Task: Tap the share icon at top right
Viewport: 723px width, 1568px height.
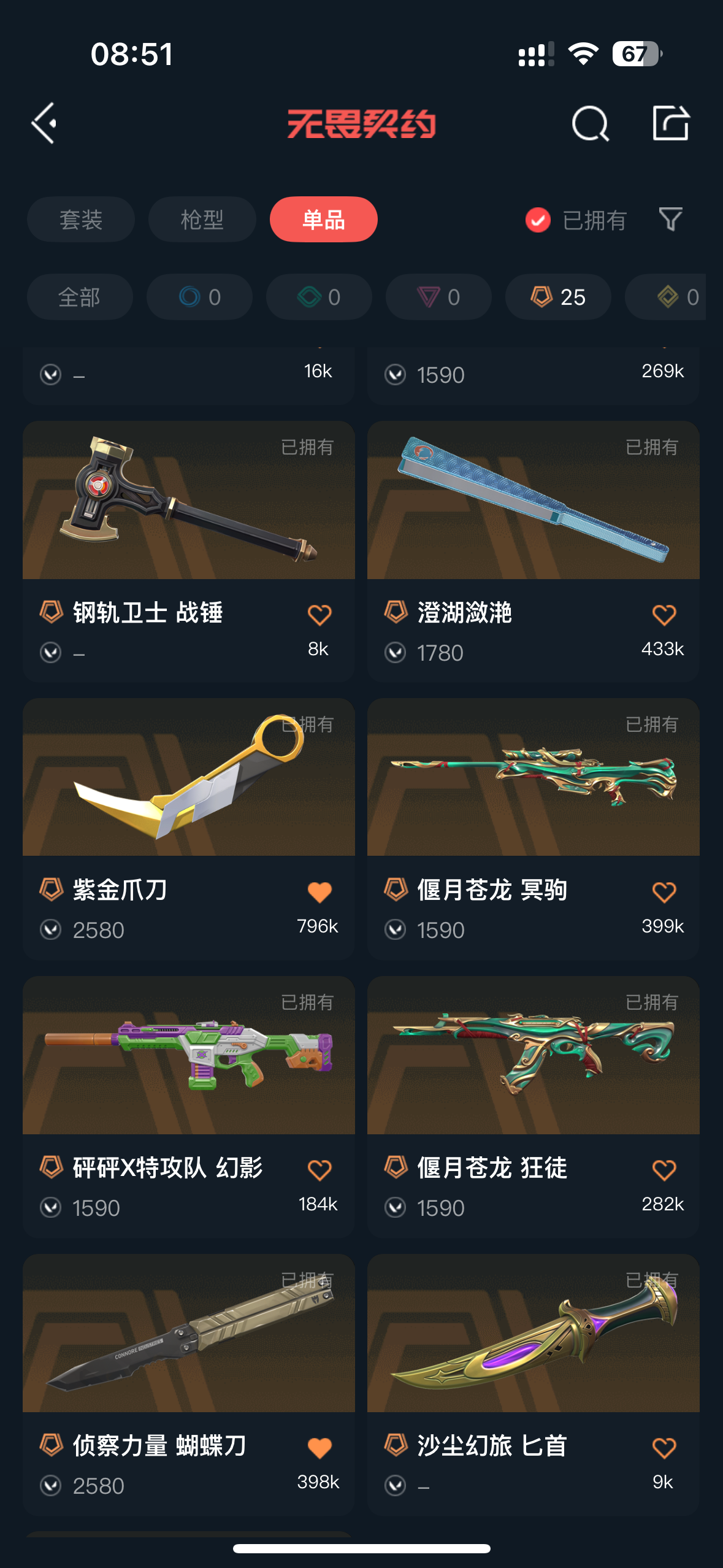Action: click(670, 123)
